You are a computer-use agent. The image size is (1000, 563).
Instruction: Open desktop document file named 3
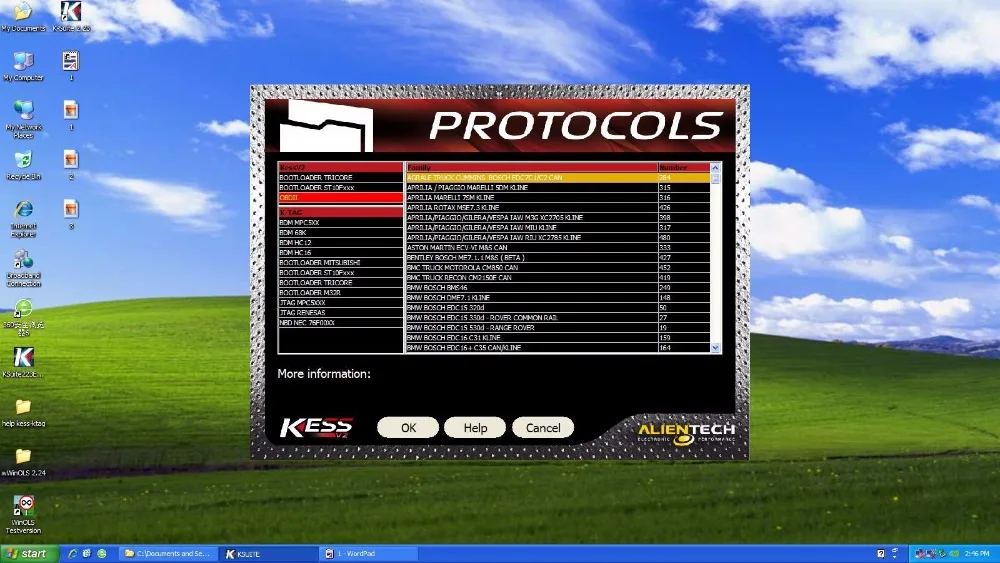tap(71, 215)
